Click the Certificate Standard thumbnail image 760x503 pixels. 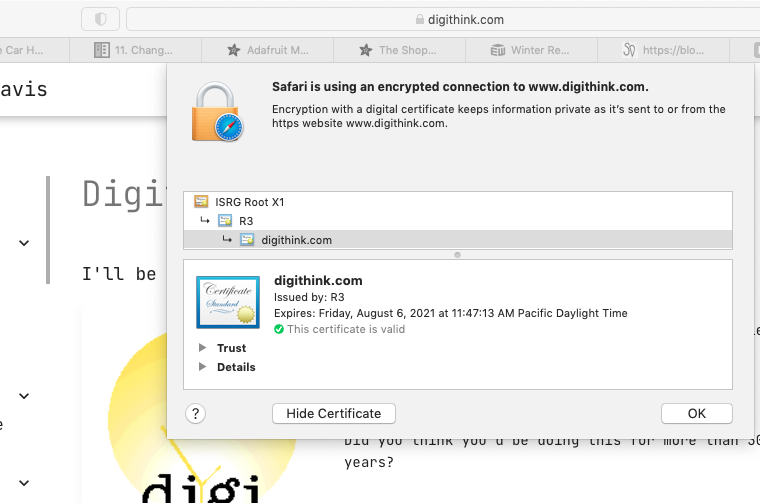(x=228, y=302)
